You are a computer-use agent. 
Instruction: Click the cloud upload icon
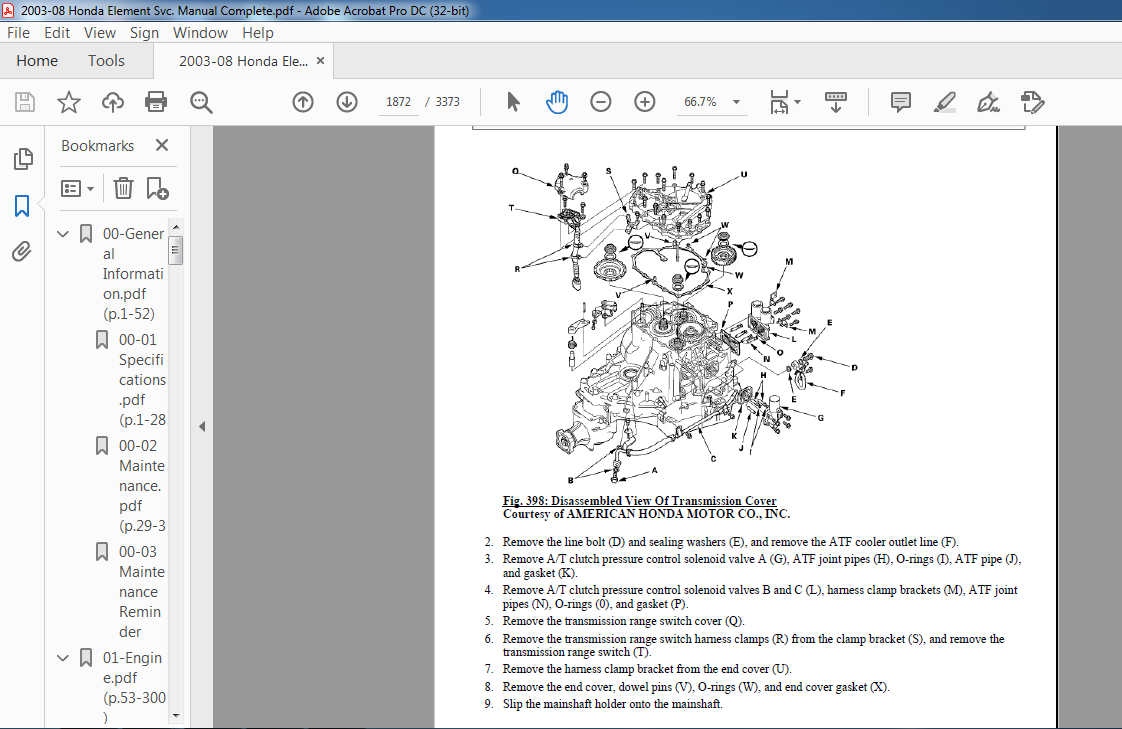point(112,102)
